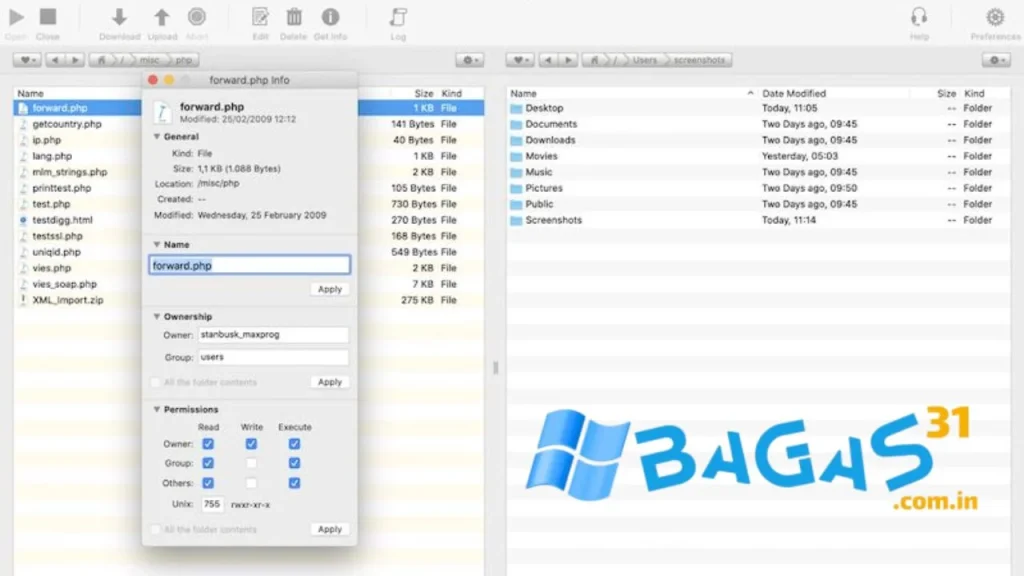
Task: Click the Upload arrow icon
Action: click(x=161, y=18)
